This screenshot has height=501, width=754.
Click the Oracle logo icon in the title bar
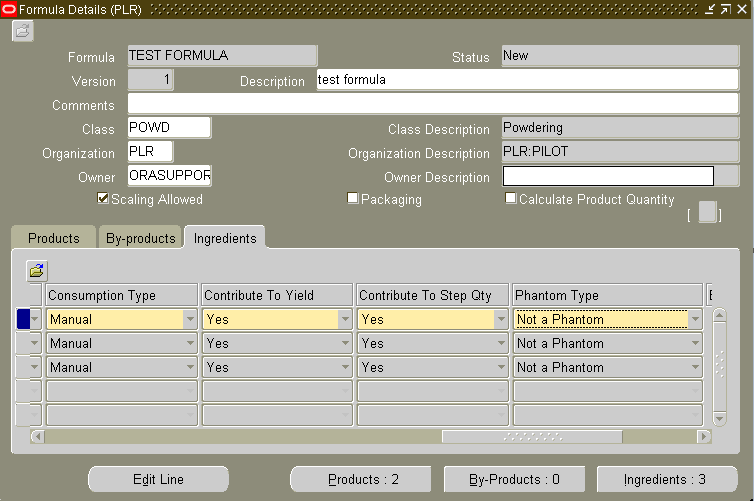9,9
